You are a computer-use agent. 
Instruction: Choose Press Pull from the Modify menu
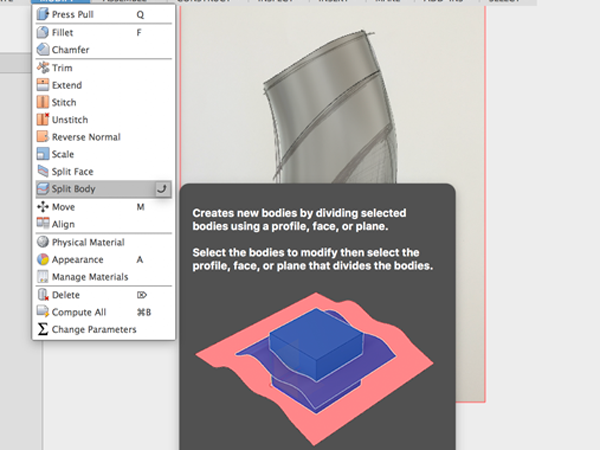click(103, 15)
